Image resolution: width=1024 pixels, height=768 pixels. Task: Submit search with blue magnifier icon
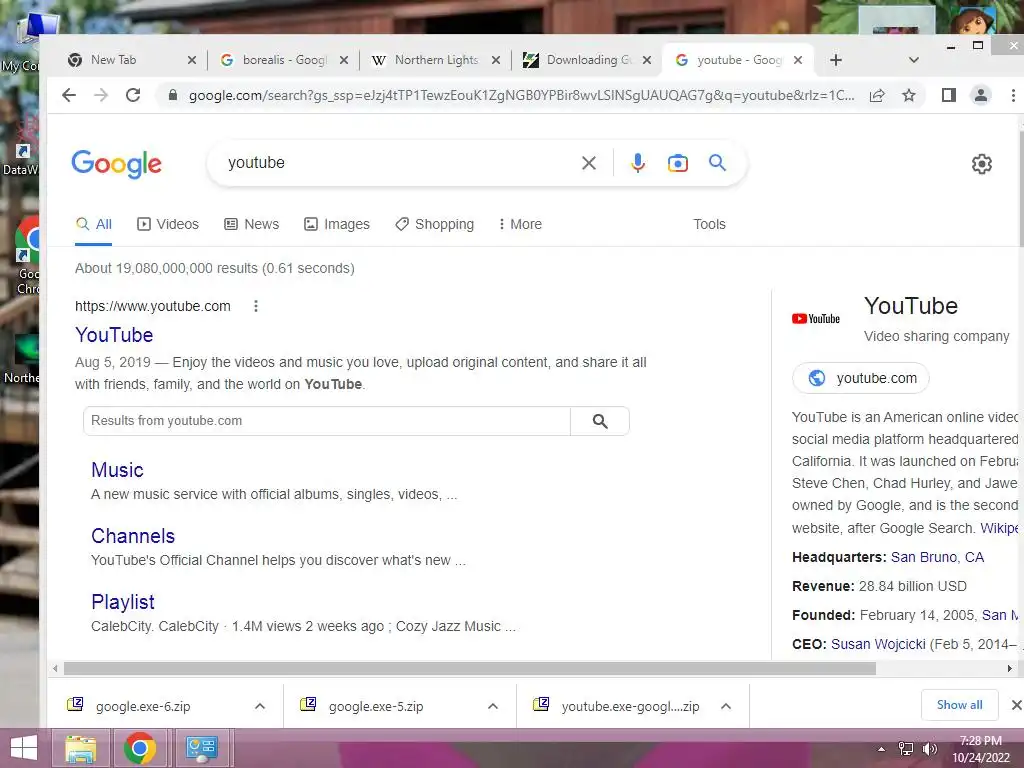coord(717,163)
